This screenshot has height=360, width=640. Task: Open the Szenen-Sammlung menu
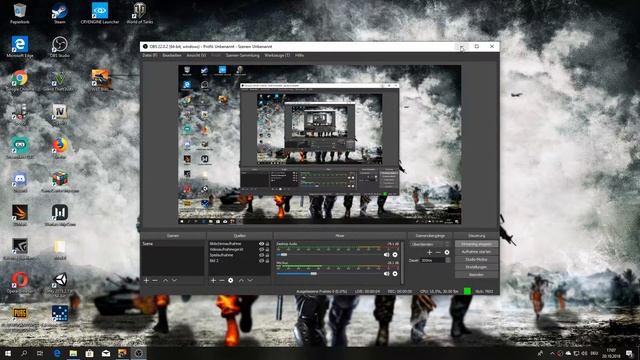pos(242,55)
